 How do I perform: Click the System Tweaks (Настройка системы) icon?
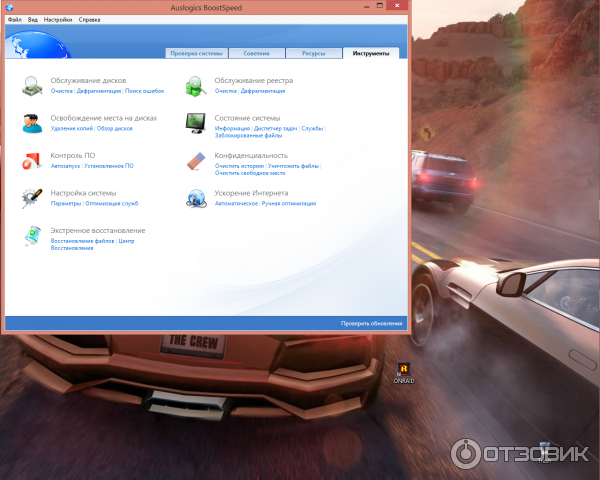tap(32, 197)
